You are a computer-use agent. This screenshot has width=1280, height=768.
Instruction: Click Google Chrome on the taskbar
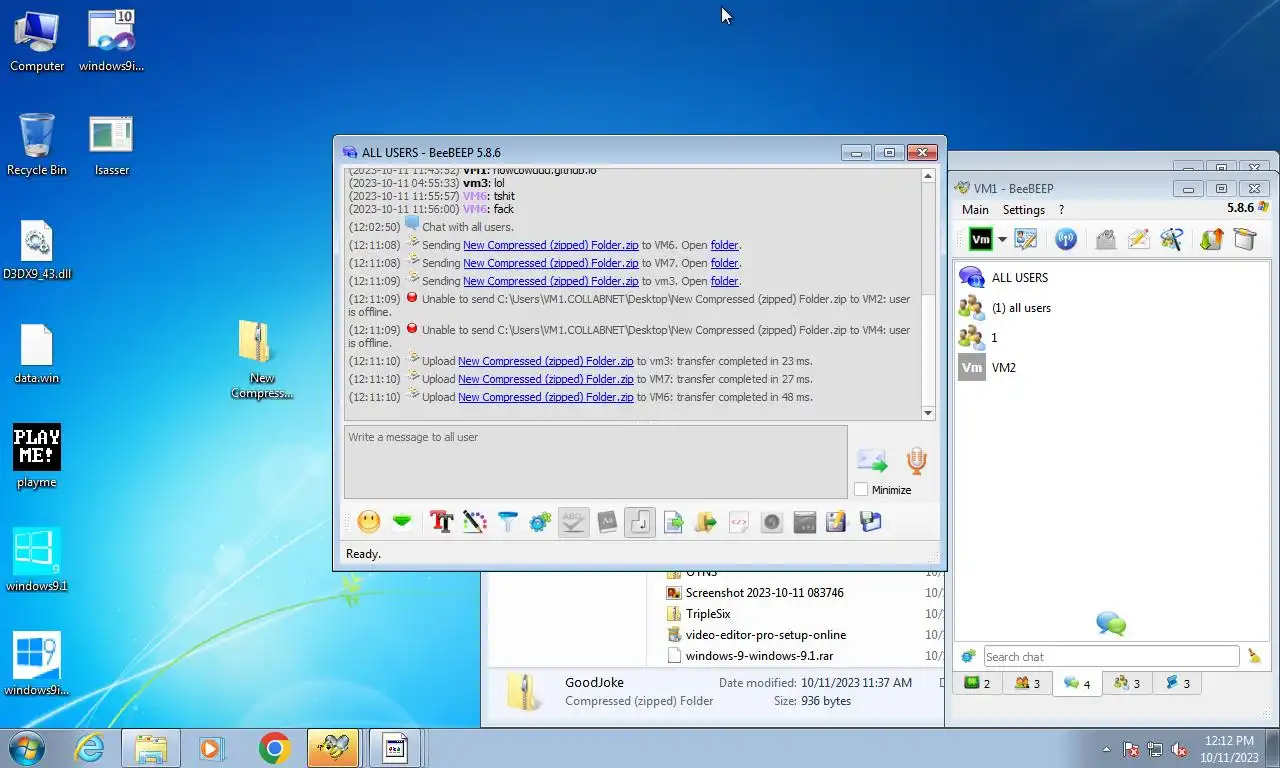(274, 747)
